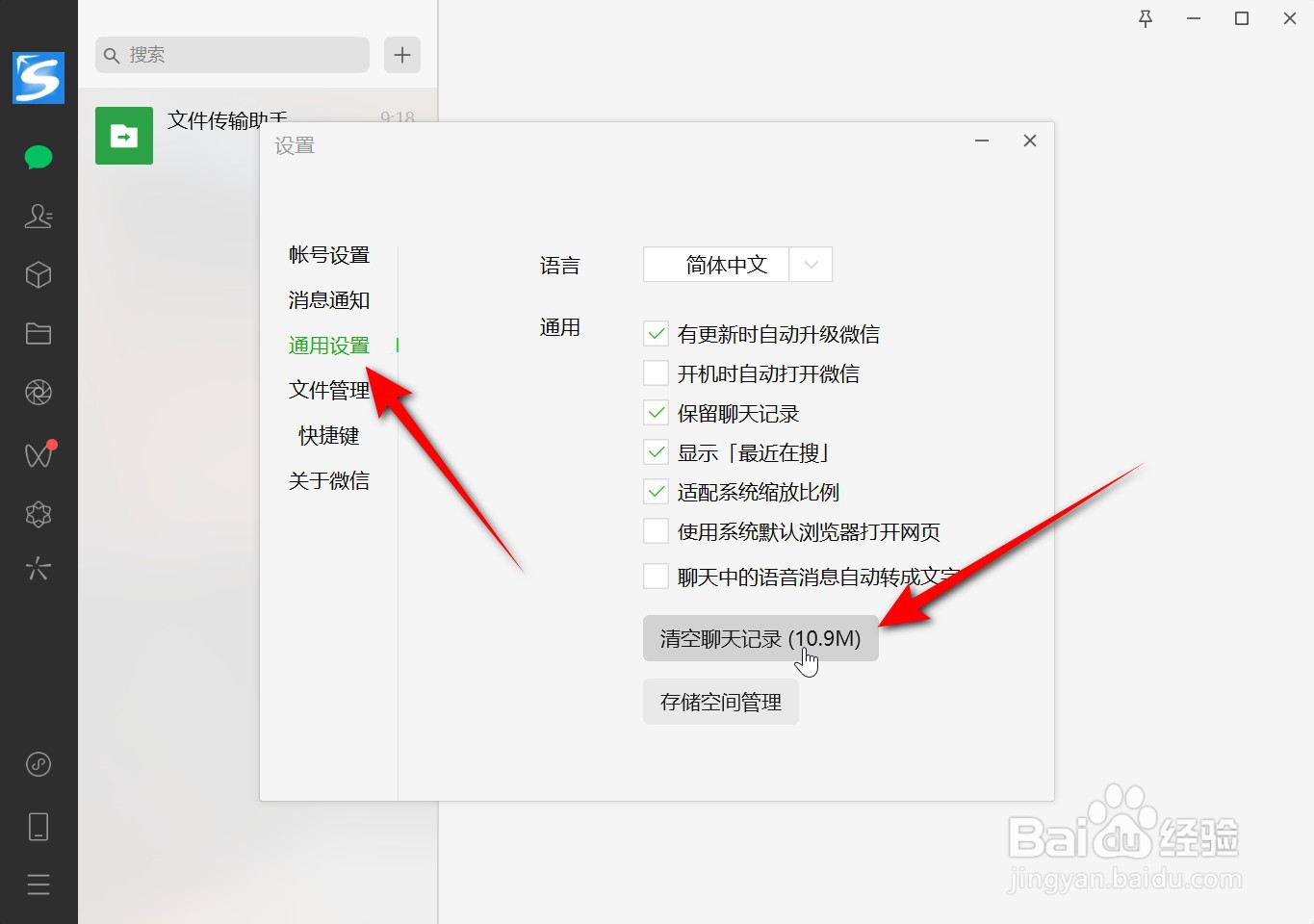Click the 搜索 search input field

[232, 55]
